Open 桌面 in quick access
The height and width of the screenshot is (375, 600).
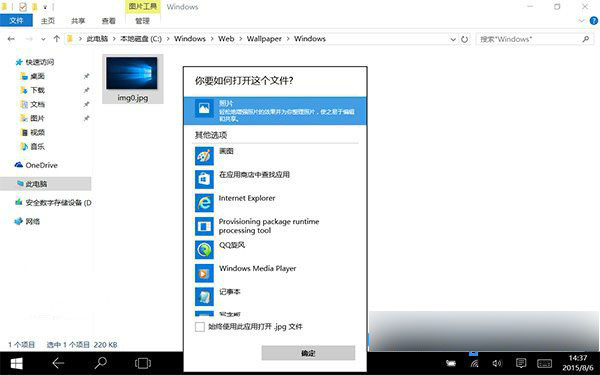coord(38,76)
